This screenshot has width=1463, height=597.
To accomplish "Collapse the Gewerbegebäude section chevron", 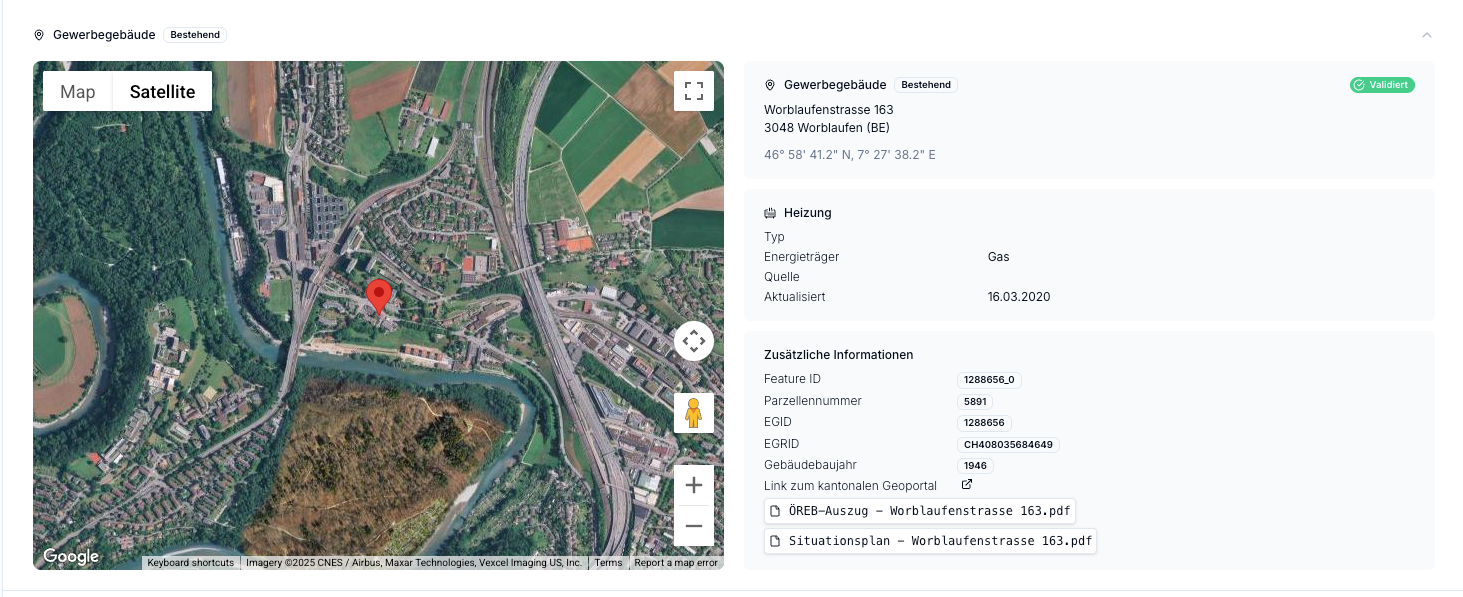I will [x=1427, y=35].
